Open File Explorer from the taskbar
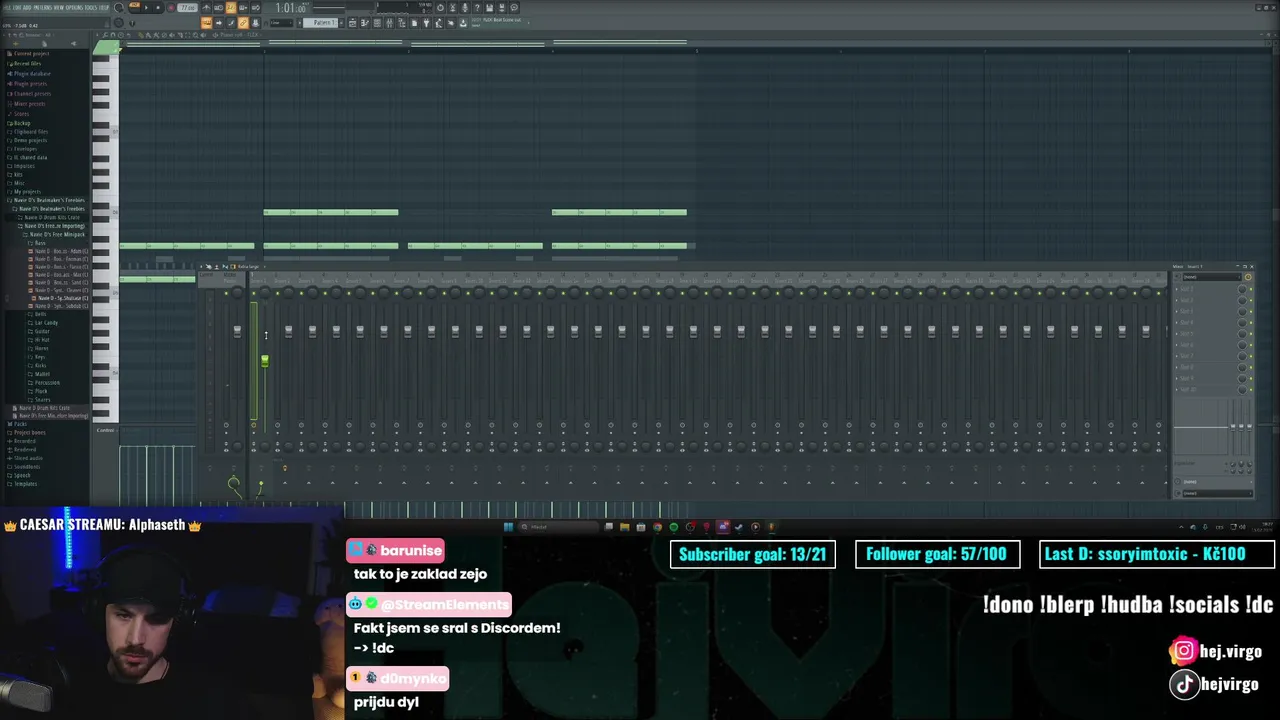The height and width of the screenshot is (720, 1280). [x=624, y=526]
